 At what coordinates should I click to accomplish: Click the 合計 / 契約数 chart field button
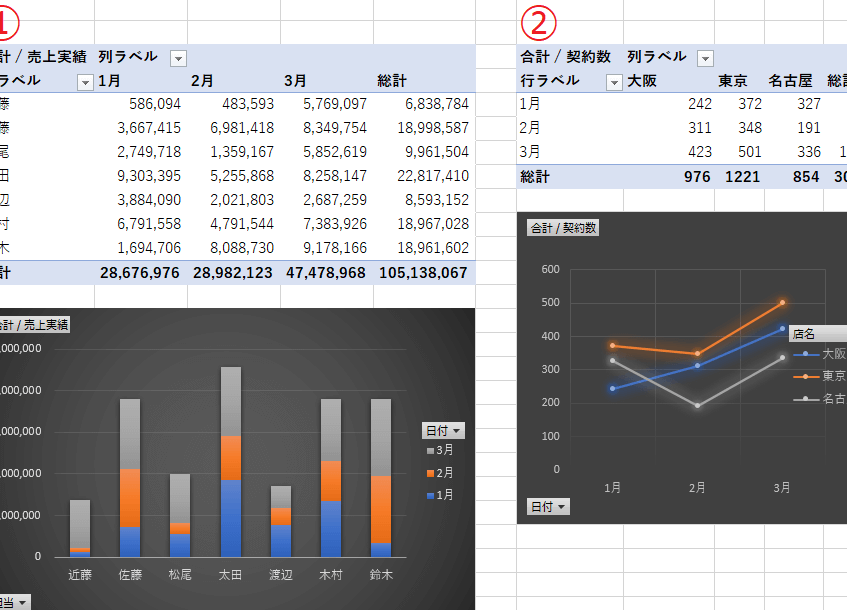point(563,228)
